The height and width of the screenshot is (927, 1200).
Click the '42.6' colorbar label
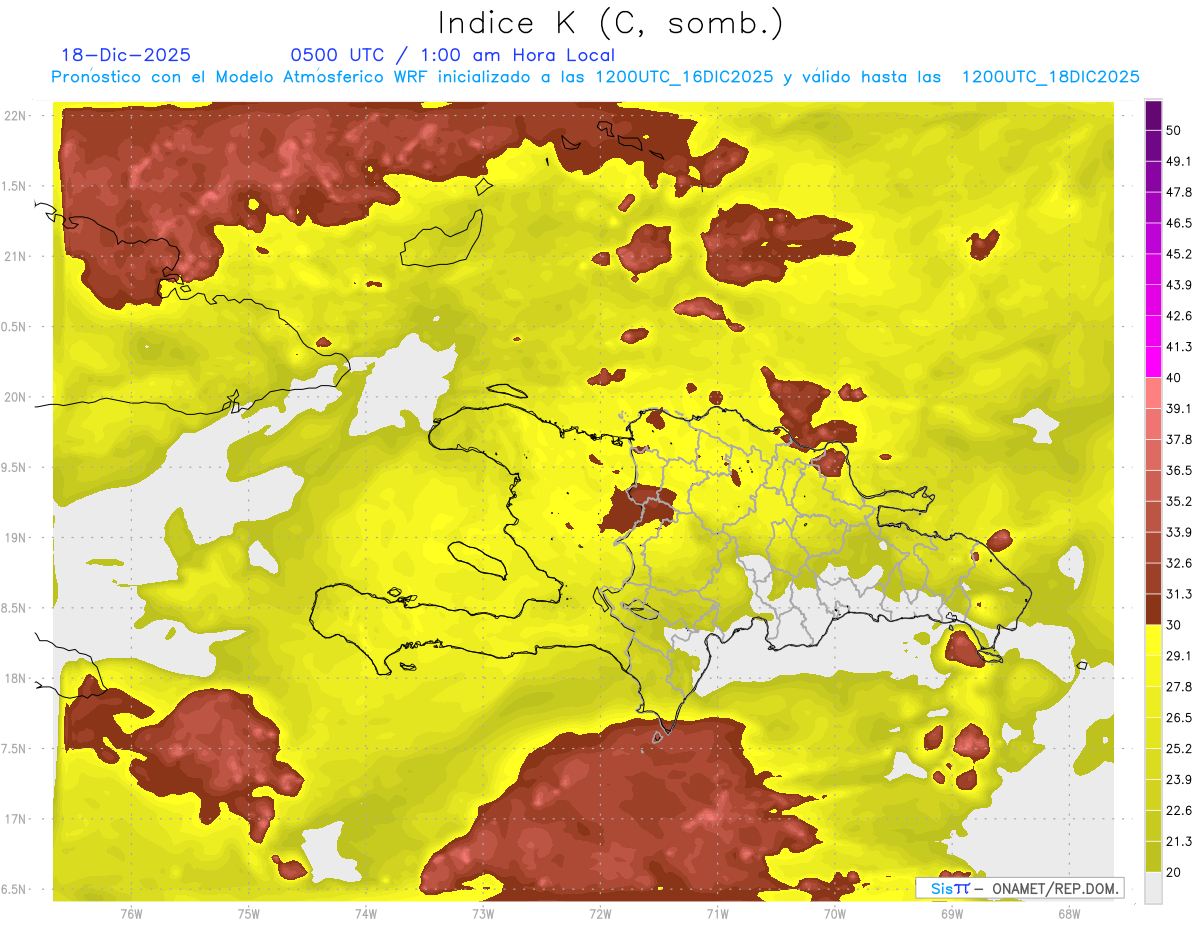tap(1179, 316)
